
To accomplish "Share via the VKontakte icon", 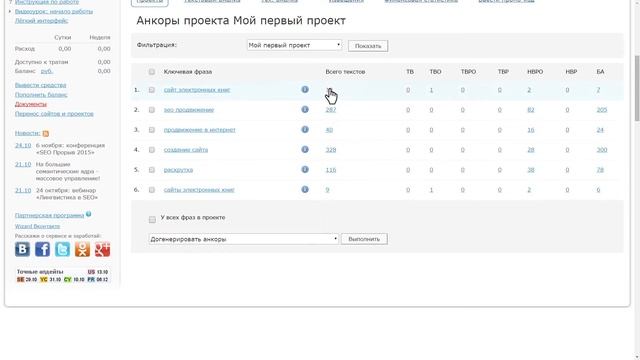I will [x=22, y=249].
